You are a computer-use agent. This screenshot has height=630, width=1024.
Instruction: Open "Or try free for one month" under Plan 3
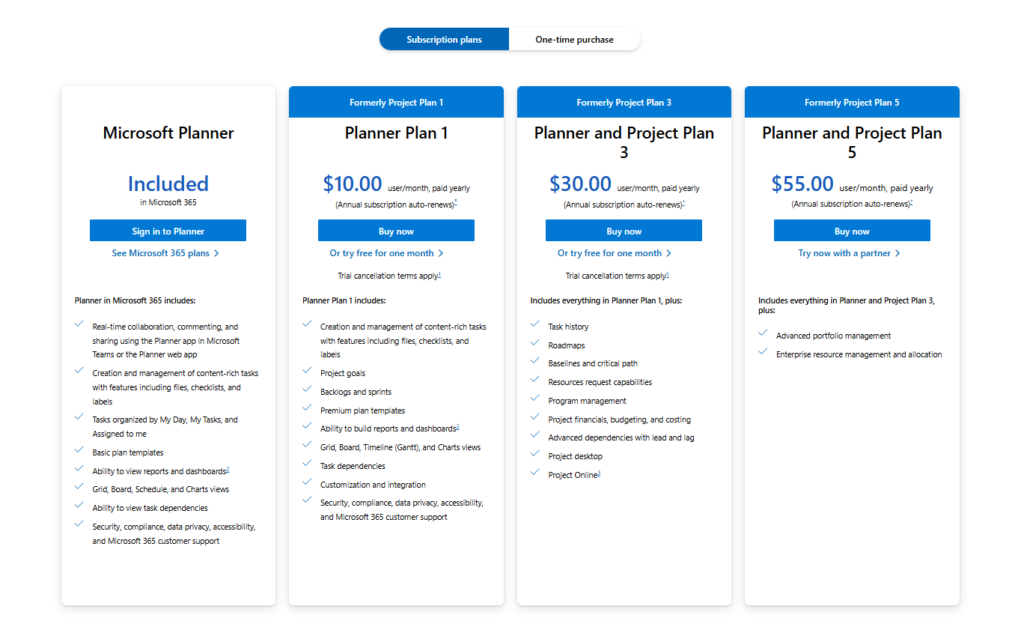(x=624, y=252)
